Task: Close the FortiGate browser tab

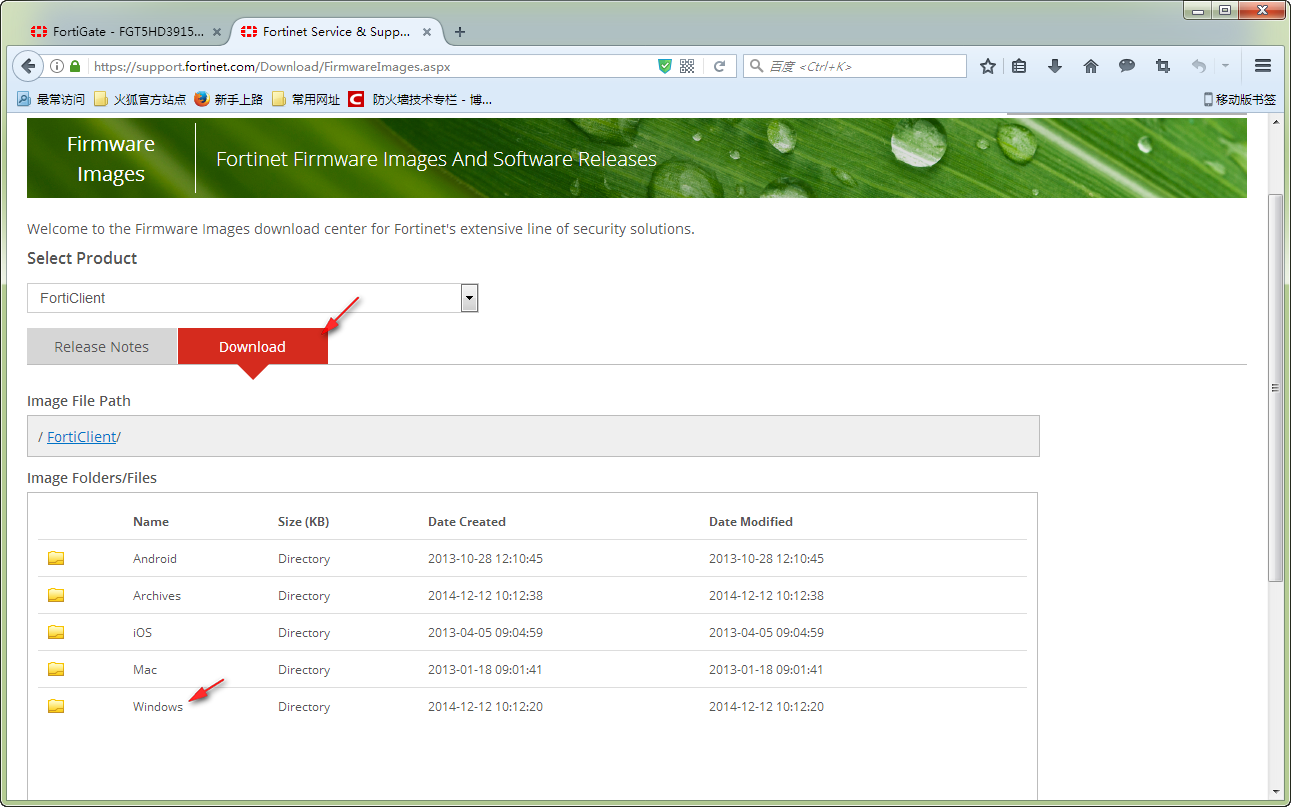Action: [217, 32]
